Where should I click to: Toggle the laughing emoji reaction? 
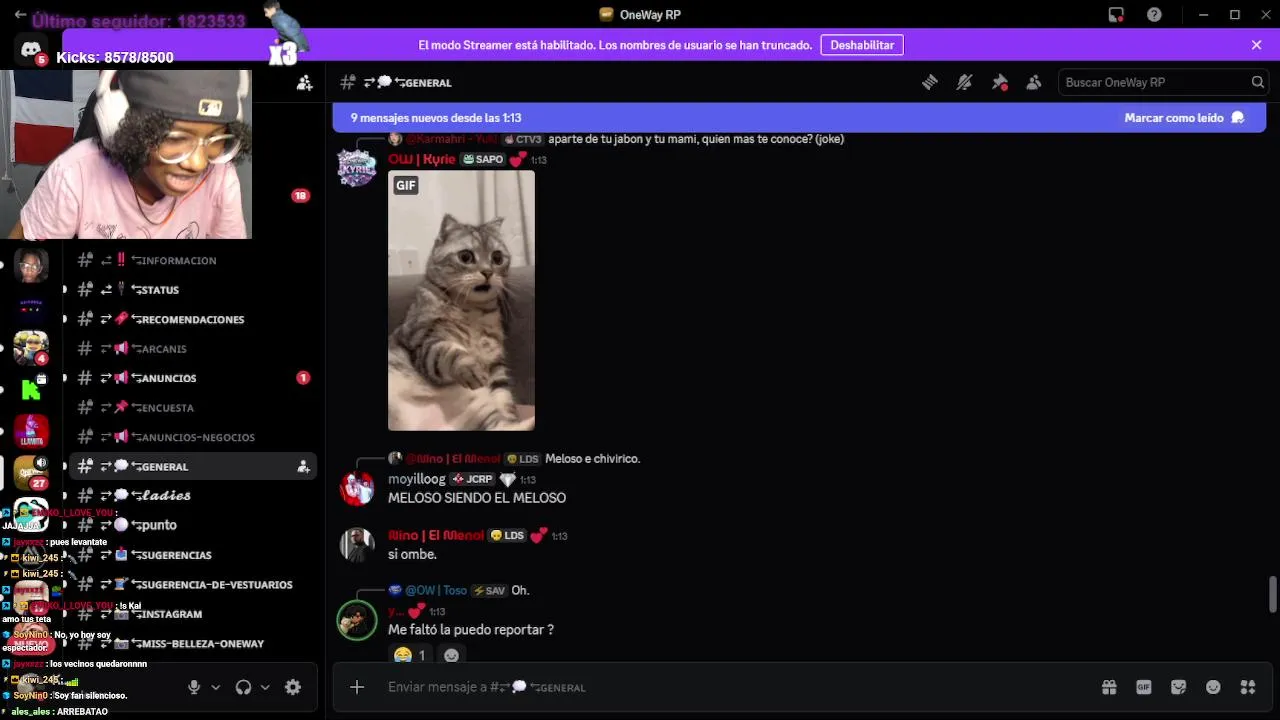click(410, 655)
